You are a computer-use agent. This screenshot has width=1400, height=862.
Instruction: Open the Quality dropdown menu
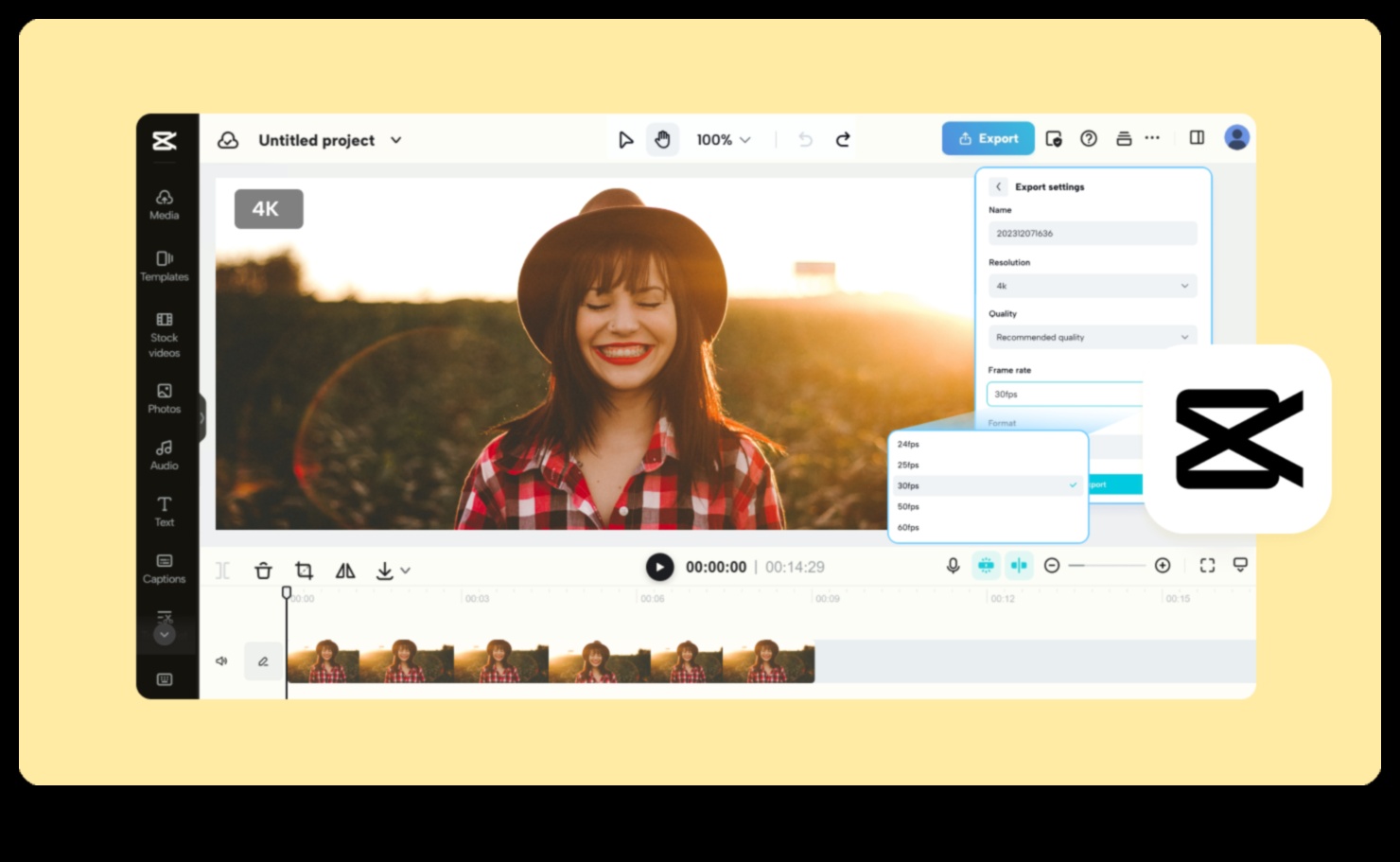coord(1092,338)
